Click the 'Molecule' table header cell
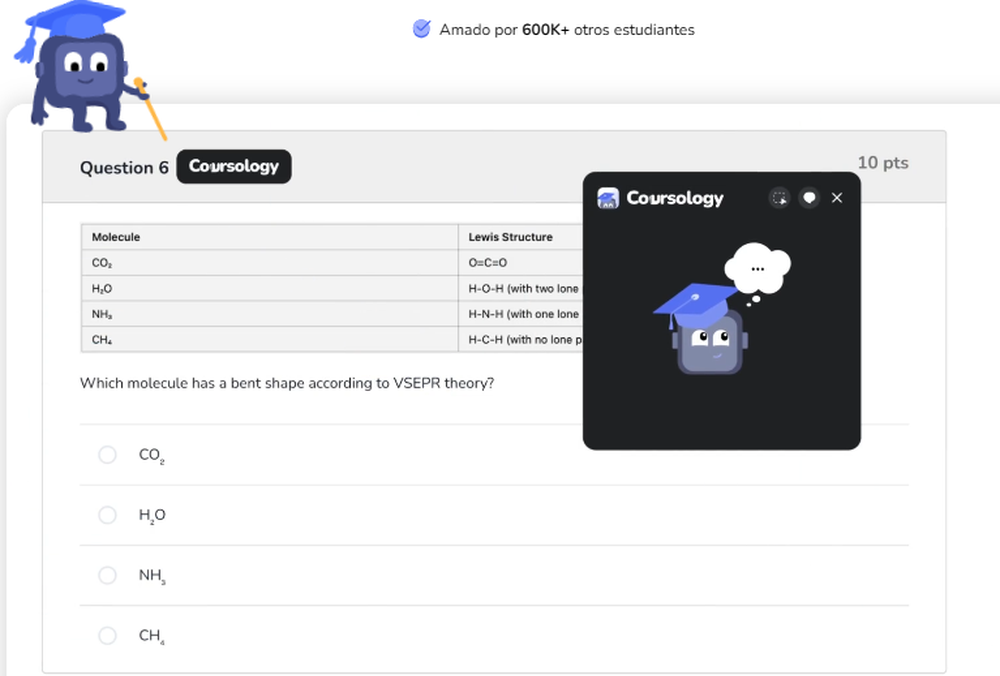1000x676 pixels. click(270, 237)
